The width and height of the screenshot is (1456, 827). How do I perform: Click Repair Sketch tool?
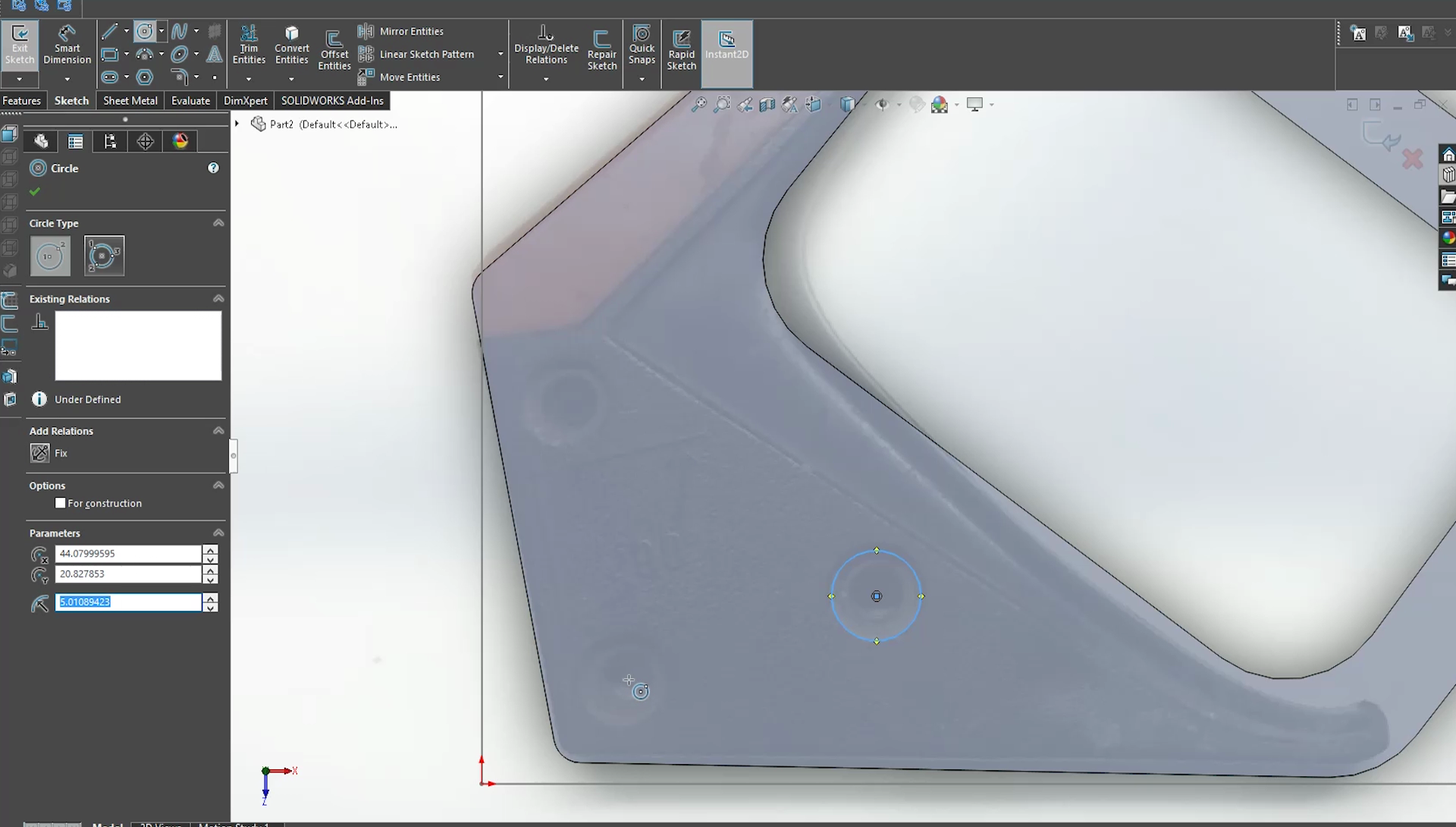click(x=601, y=50)
